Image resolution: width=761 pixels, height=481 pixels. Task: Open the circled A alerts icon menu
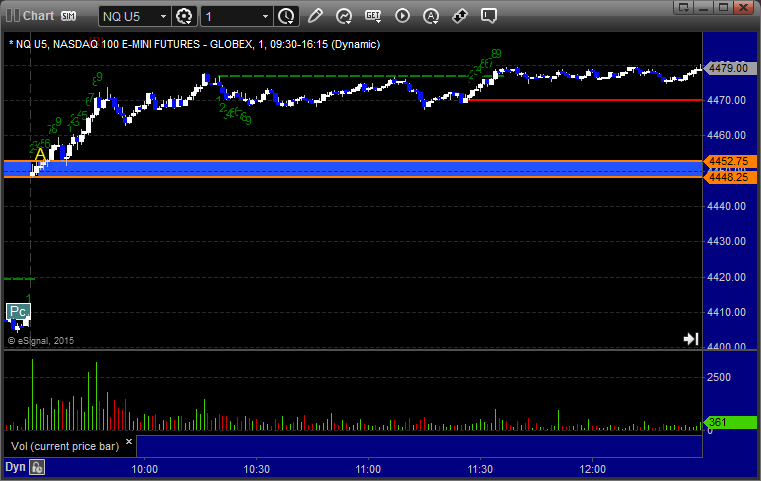431,17
